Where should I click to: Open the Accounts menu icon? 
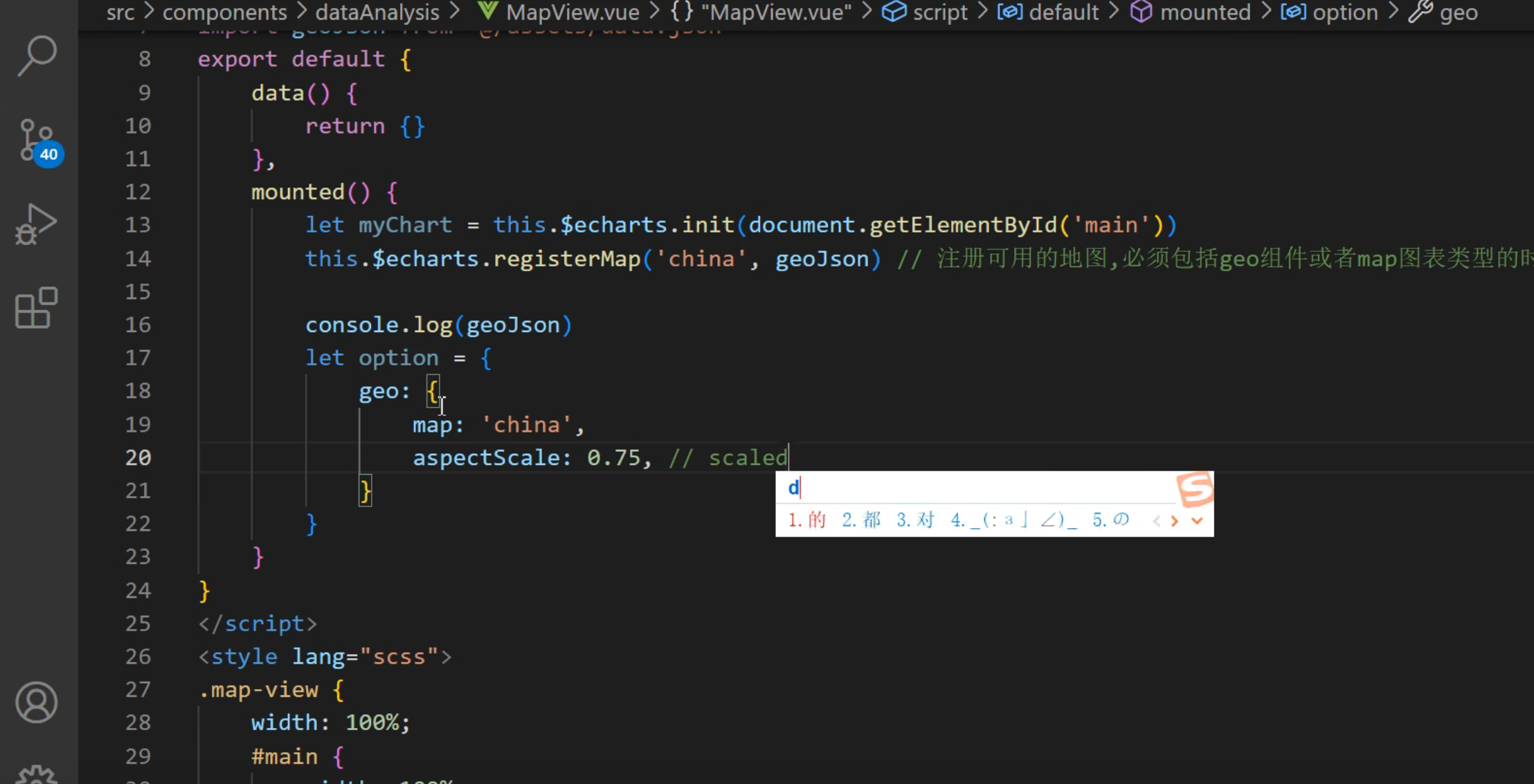tap(37, 702)
